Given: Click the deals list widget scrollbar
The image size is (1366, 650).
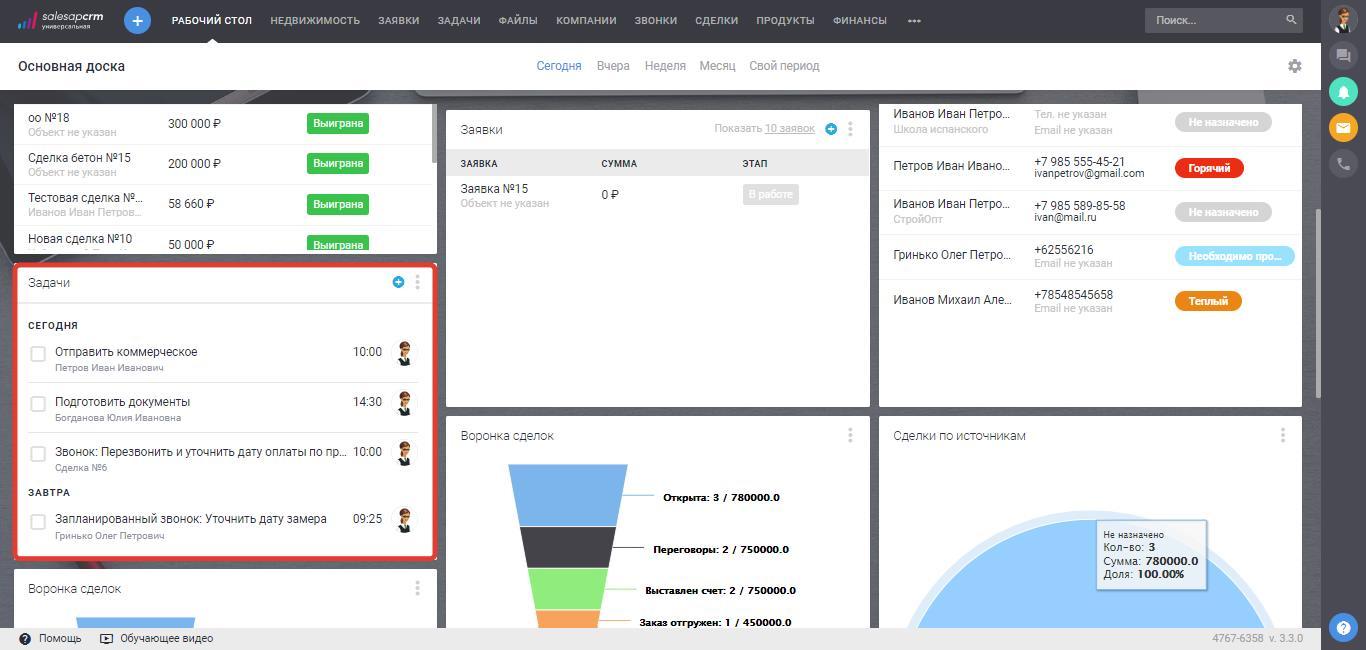Looking at the screenshot, I should (434, 134).
